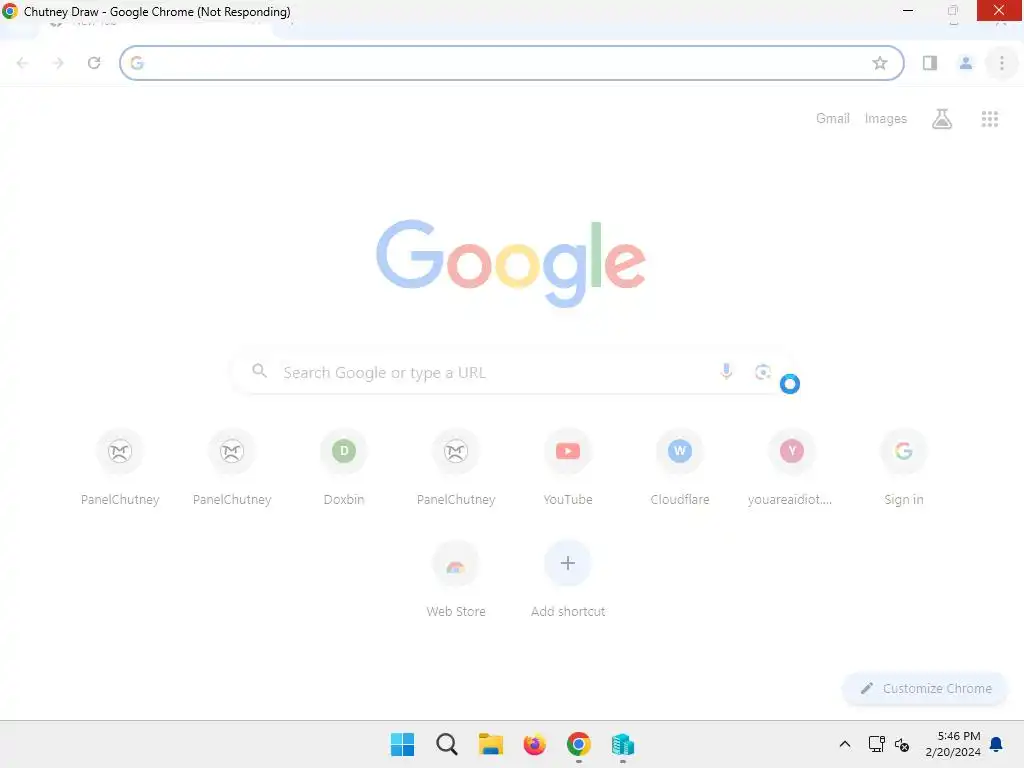Click the Google logo doodle
The height and width of the screenshot is (768, 1024).
(511, 263)
